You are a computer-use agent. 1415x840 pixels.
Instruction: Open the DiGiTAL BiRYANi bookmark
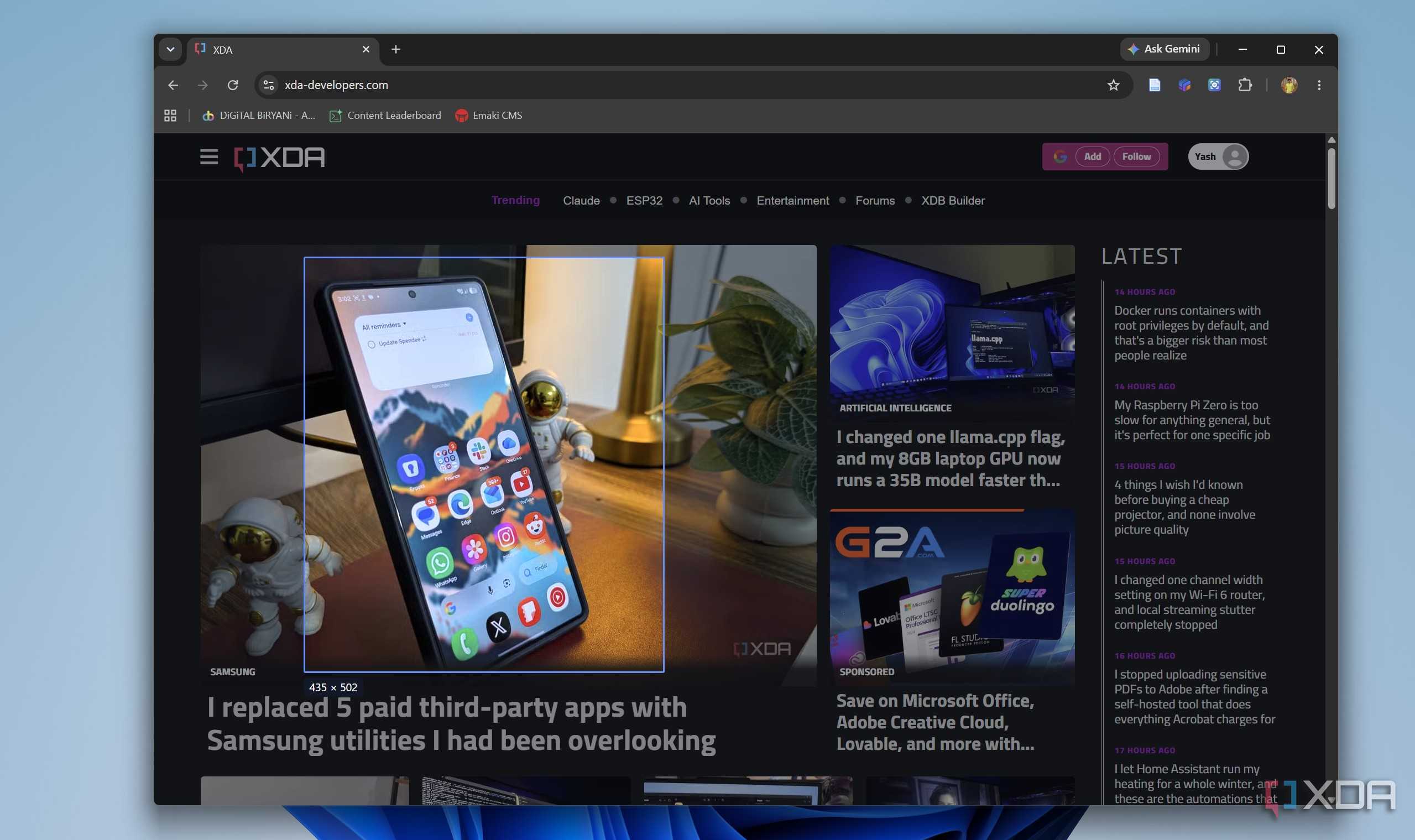259,116
